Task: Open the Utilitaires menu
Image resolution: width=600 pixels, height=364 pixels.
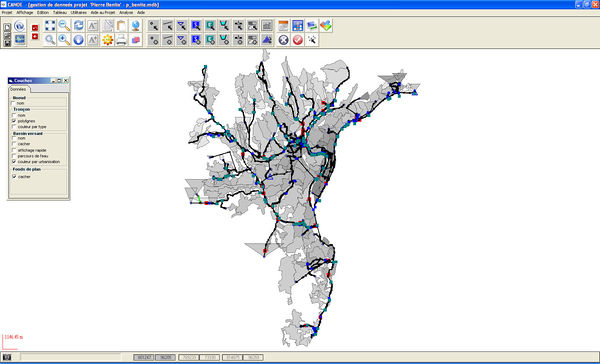Action: tap(79, 13)
